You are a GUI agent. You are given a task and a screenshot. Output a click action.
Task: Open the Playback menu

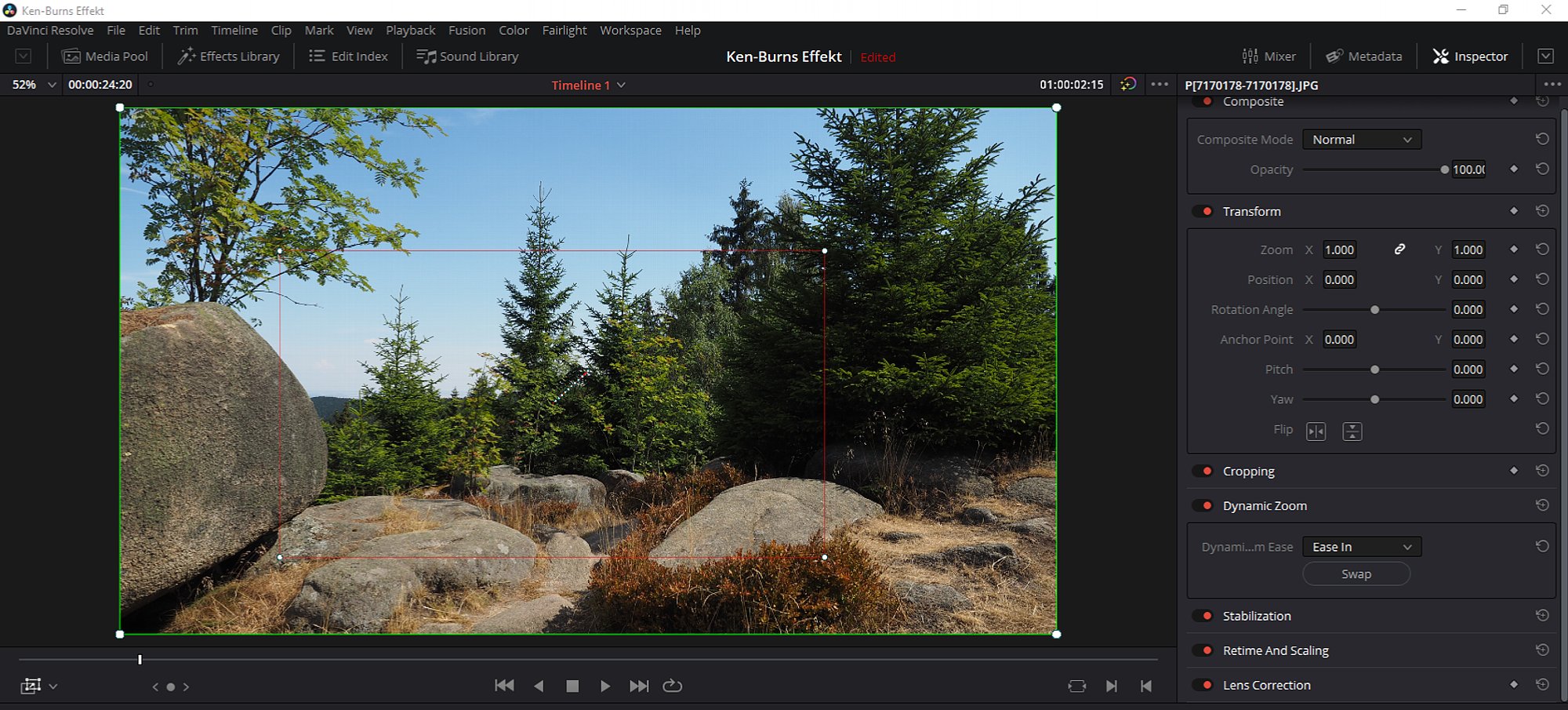tap(410, 31)
